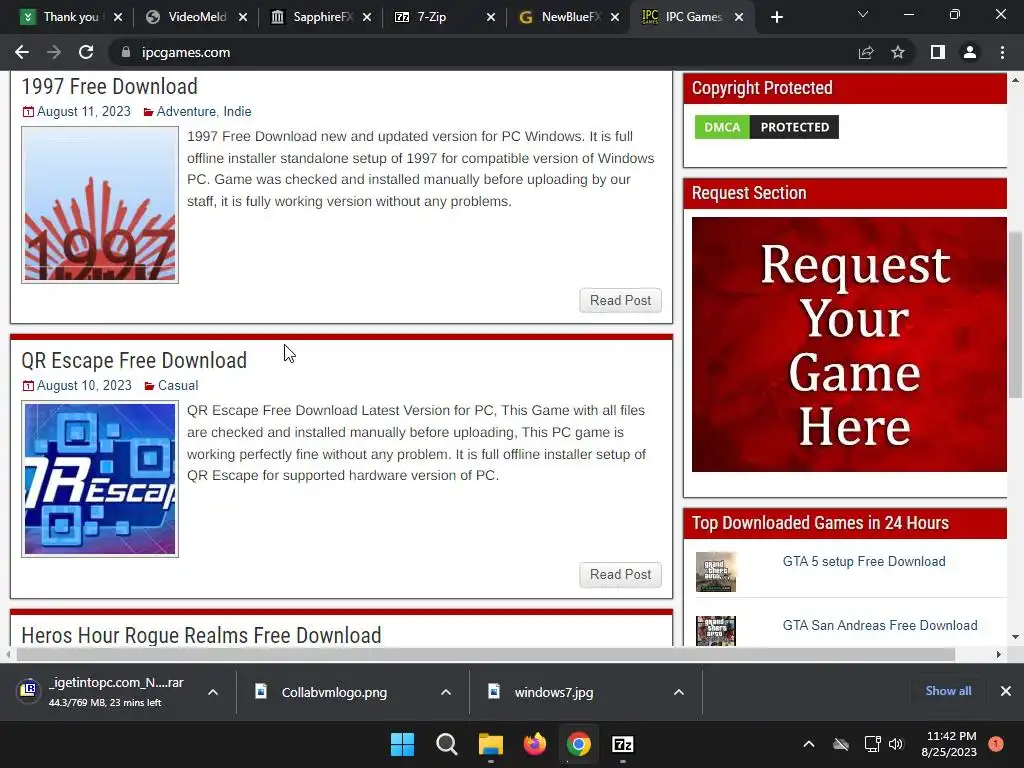Click the forward navigation arrow
1024x768 pixels.
click(54, 52)
